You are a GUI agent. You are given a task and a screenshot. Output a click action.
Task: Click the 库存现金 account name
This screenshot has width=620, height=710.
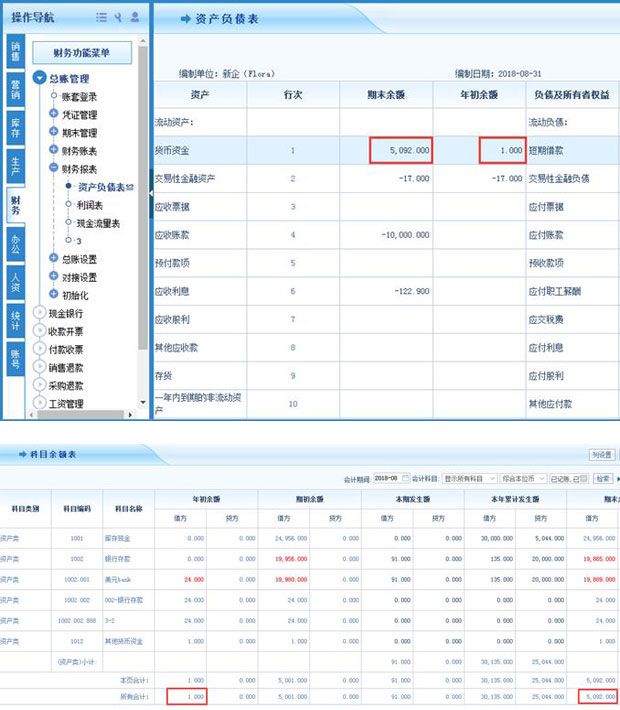click(117, 538)
